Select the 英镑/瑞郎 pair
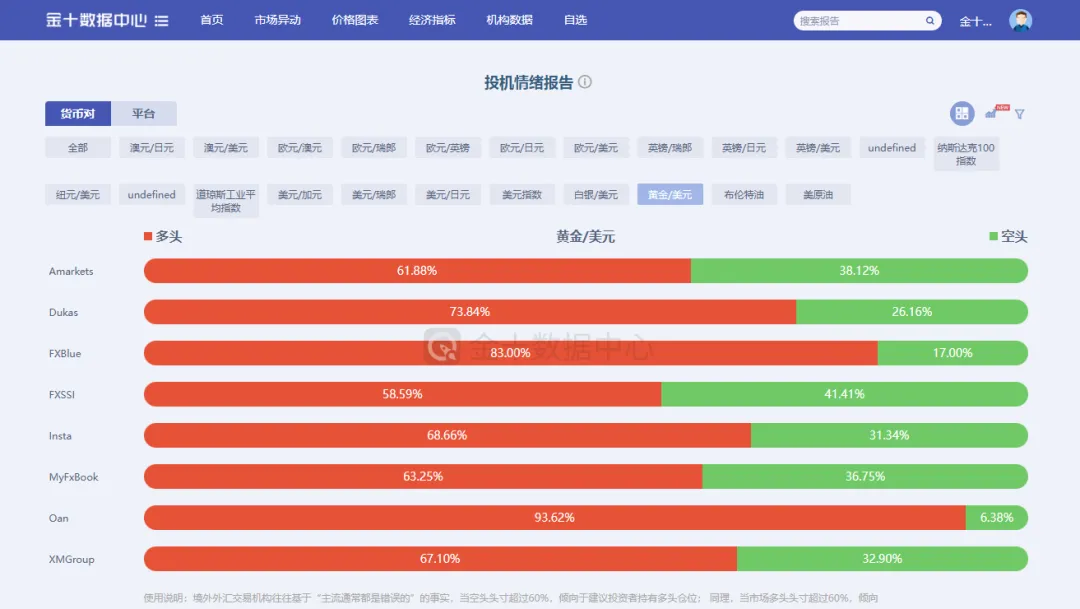This screenshot has width=1080, height=609. pyautogui.click(x=670, y=147)
